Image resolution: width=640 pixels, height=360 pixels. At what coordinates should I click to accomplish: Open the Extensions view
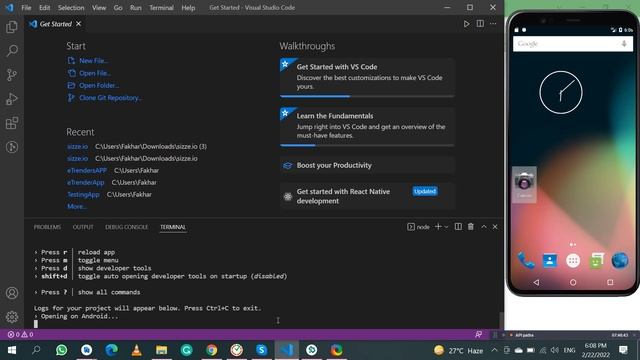tap(12, 123)
